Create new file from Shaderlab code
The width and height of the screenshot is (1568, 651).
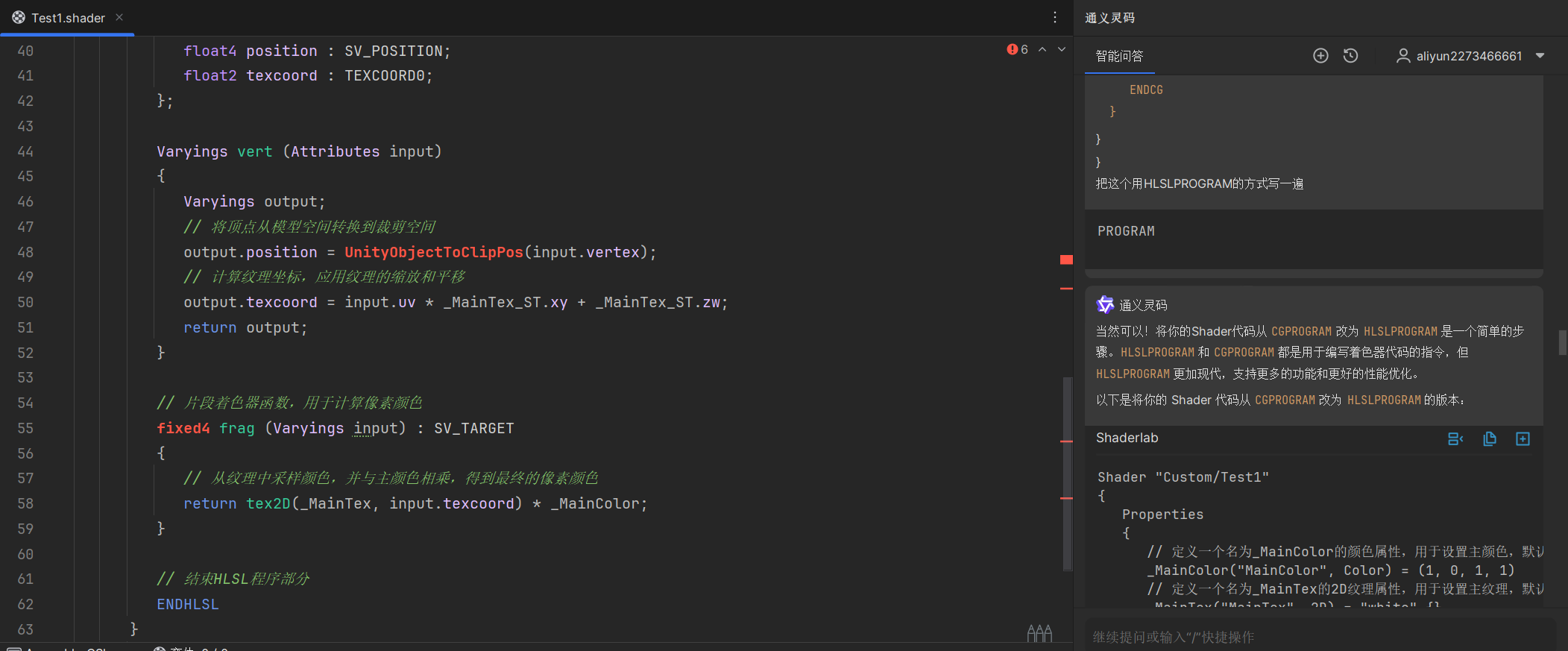pos(1523,438)
